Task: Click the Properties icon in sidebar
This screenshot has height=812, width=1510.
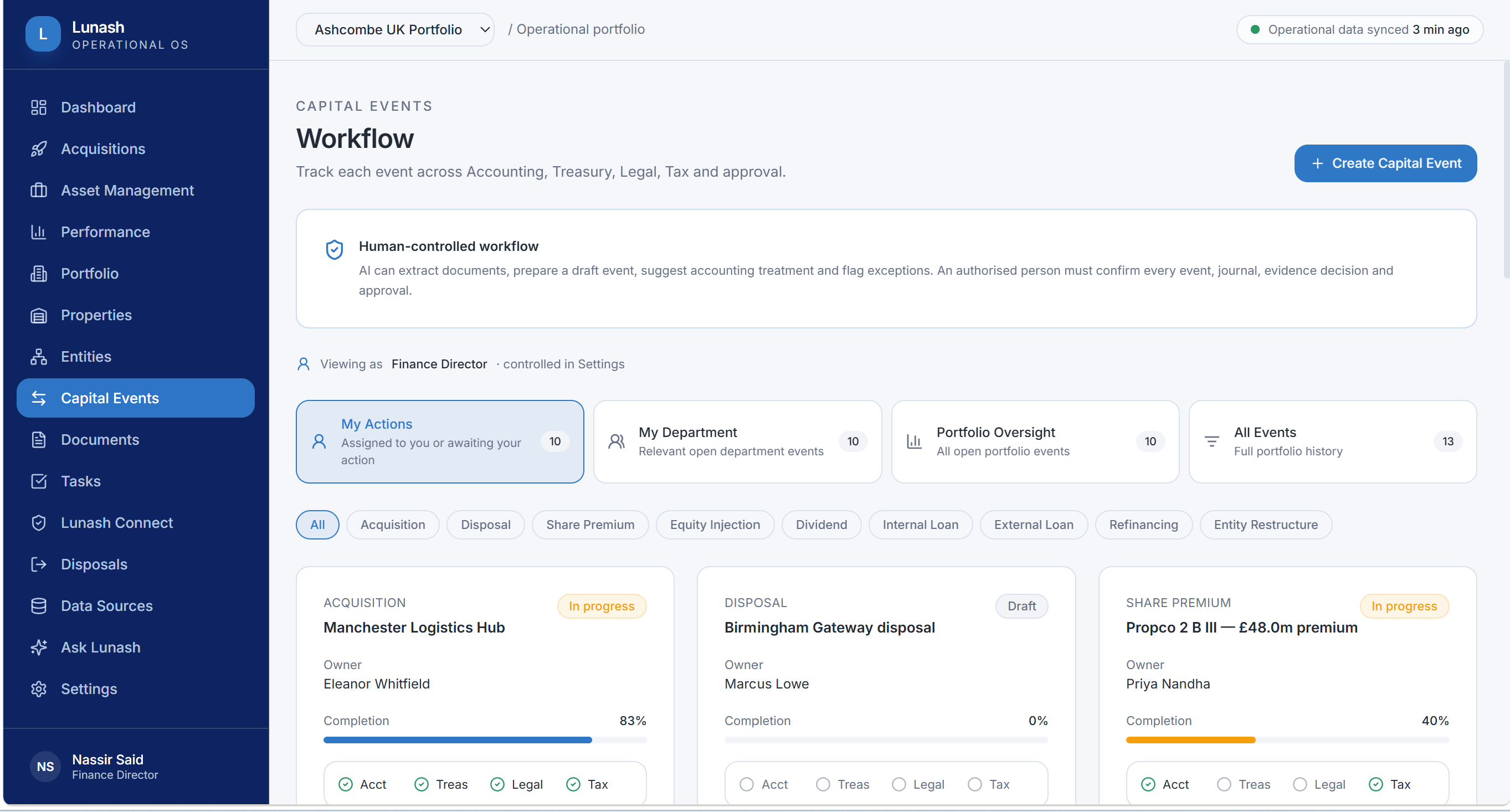Action: coord(39,315)
